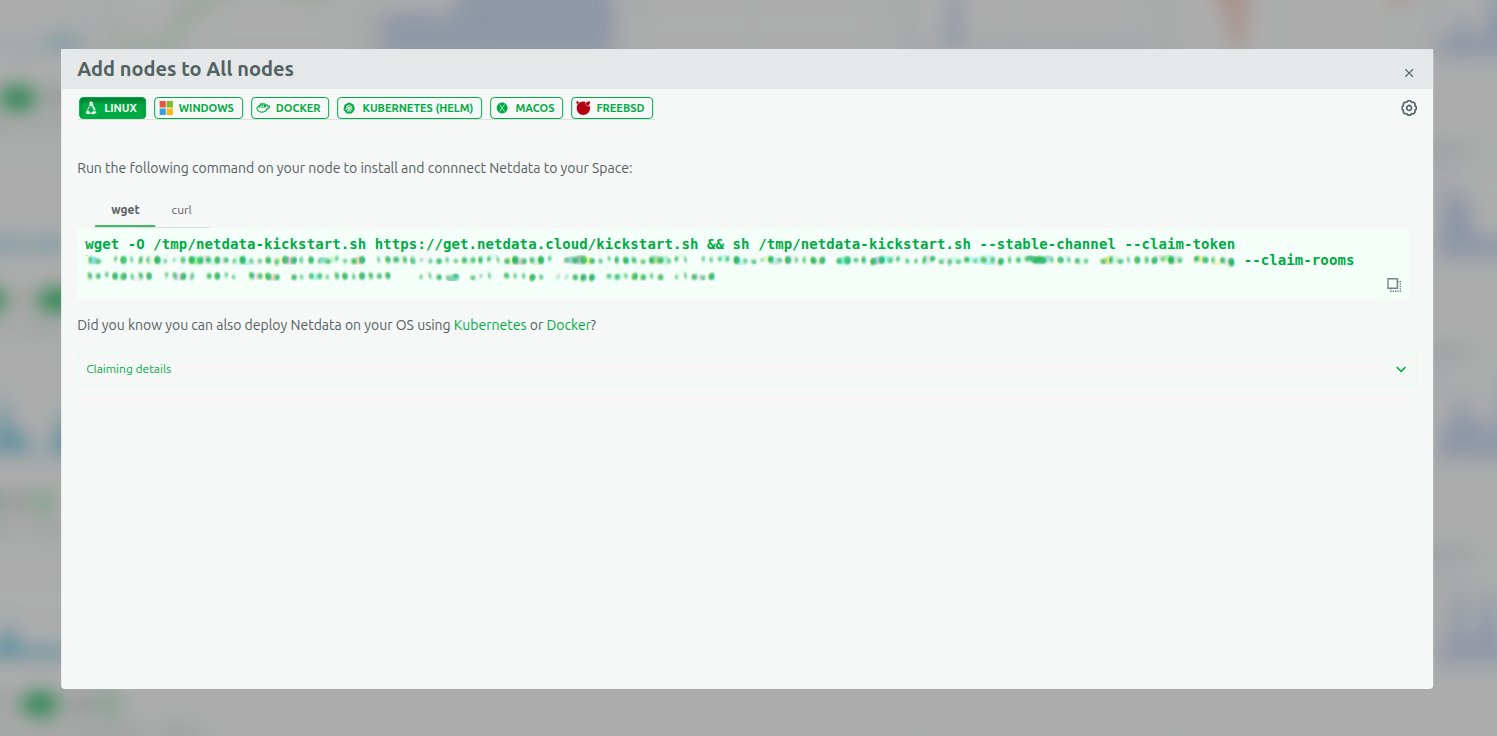Expand the Claiming details section
Image resolution: width=1497 pixels, height=736 pixels.
pyautogui.click(x=129, y=369)
